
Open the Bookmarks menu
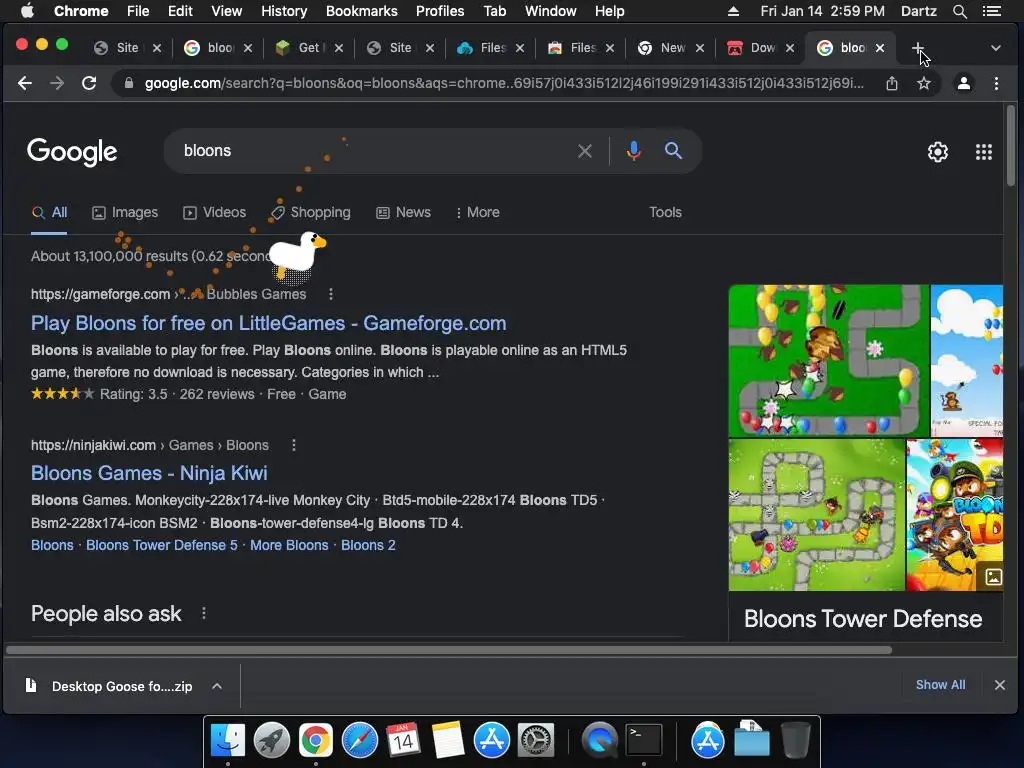tap(361, 11)
